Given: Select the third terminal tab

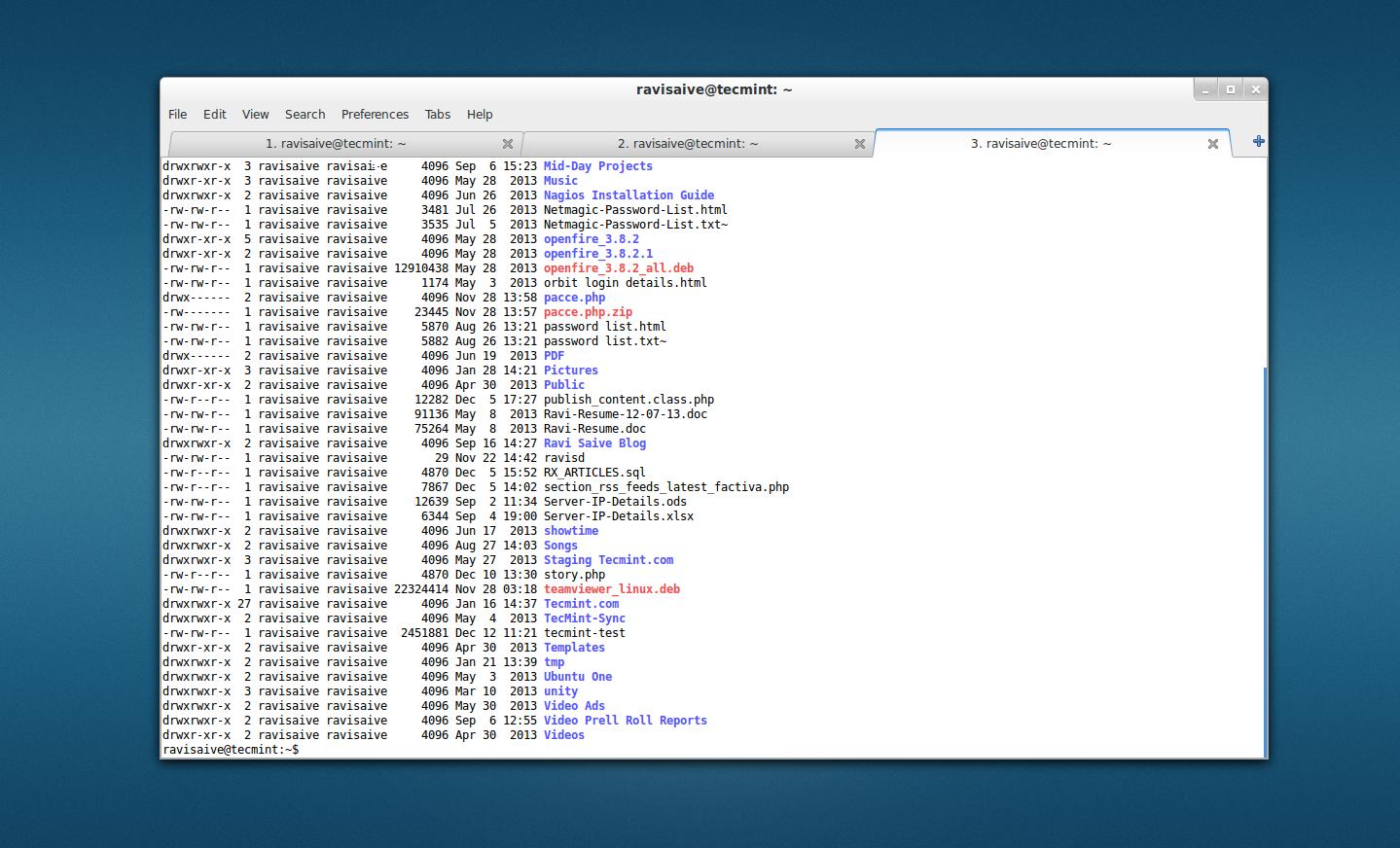Looking at the screenshot, I should click(1040, 143).
